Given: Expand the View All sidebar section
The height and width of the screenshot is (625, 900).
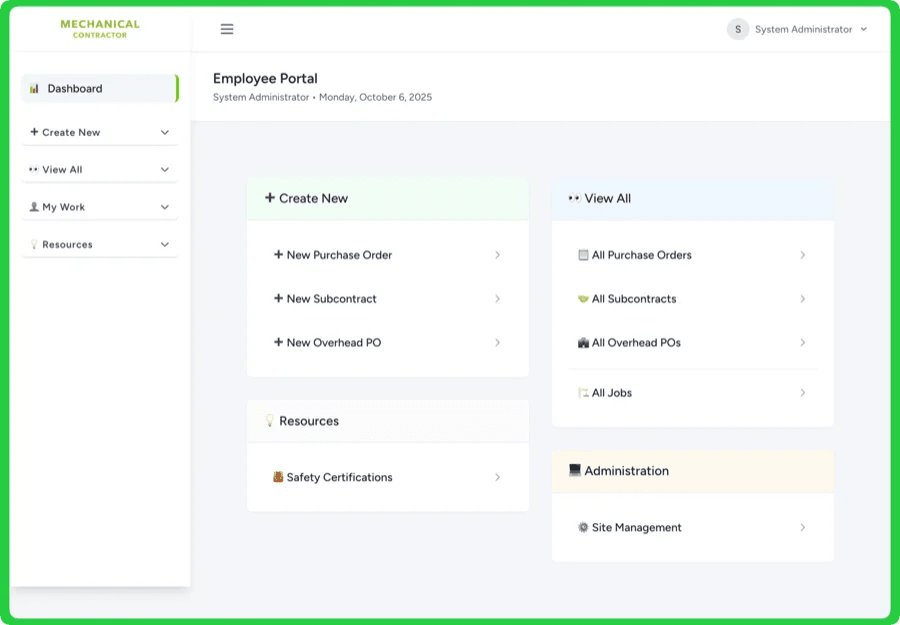Looking at the screenshot, I should 98,169.
